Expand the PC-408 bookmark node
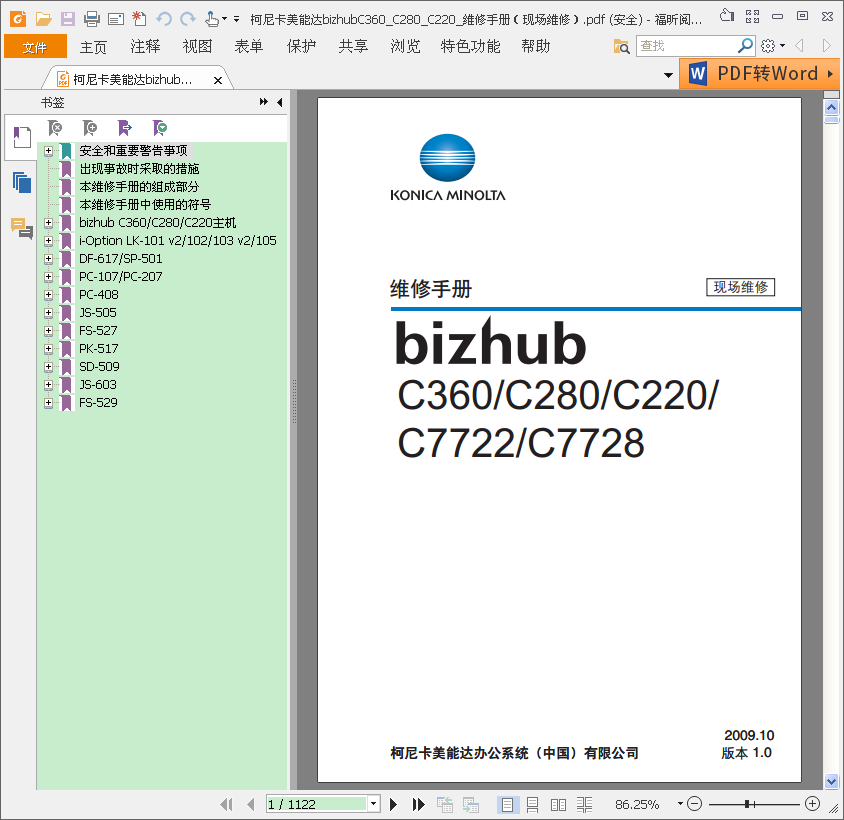Viewport: 844px width, 820px height. (48, 295)
